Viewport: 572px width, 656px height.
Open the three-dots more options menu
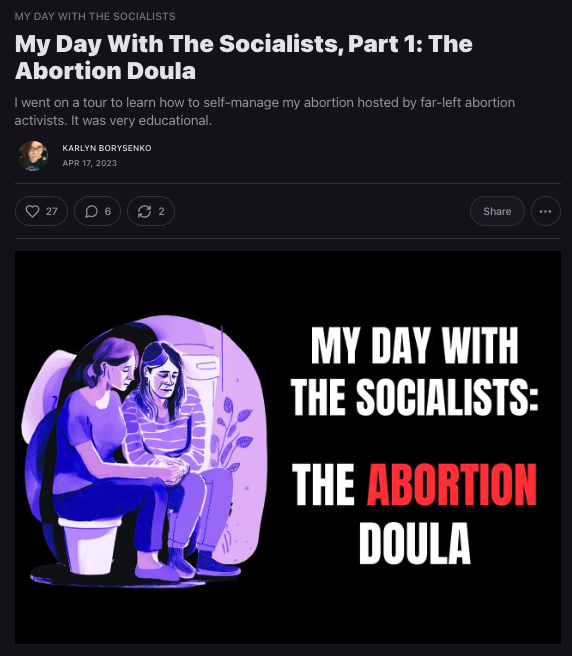point(546,211)
